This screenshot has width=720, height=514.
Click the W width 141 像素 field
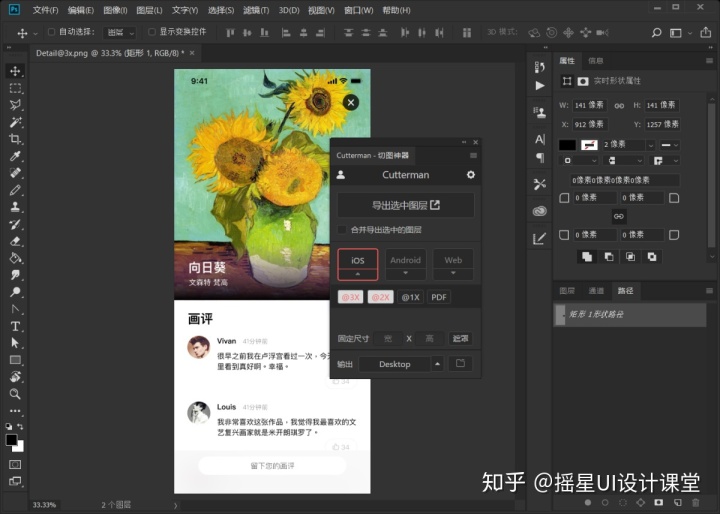(x=590, y=105)
